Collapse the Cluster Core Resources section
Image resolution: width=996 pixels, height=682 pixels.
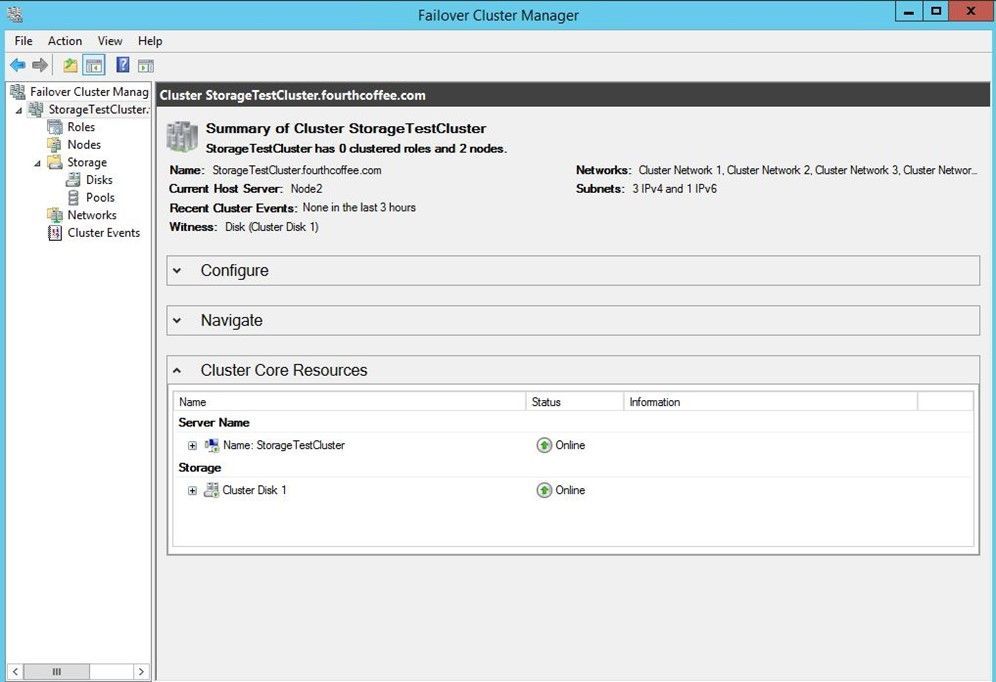(177, 370)
